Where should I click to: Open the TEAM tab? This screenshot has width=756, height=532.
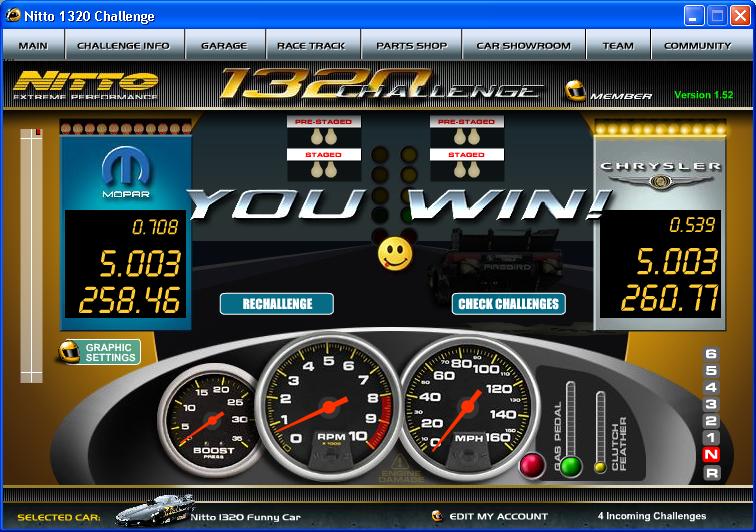pos(618,45)
